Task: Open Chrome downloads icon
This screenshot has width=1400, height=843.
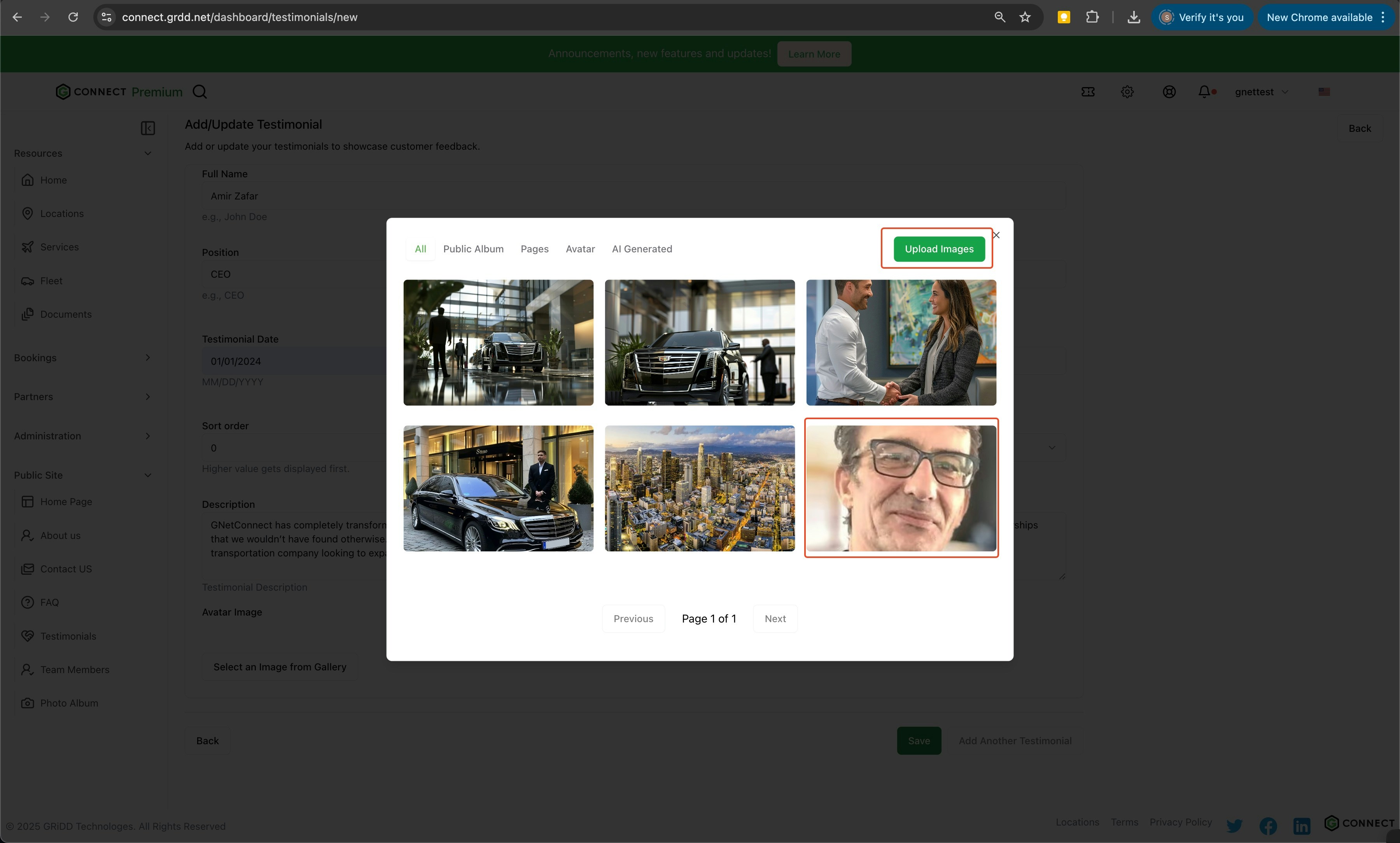Action: (x=1134, y=17)
